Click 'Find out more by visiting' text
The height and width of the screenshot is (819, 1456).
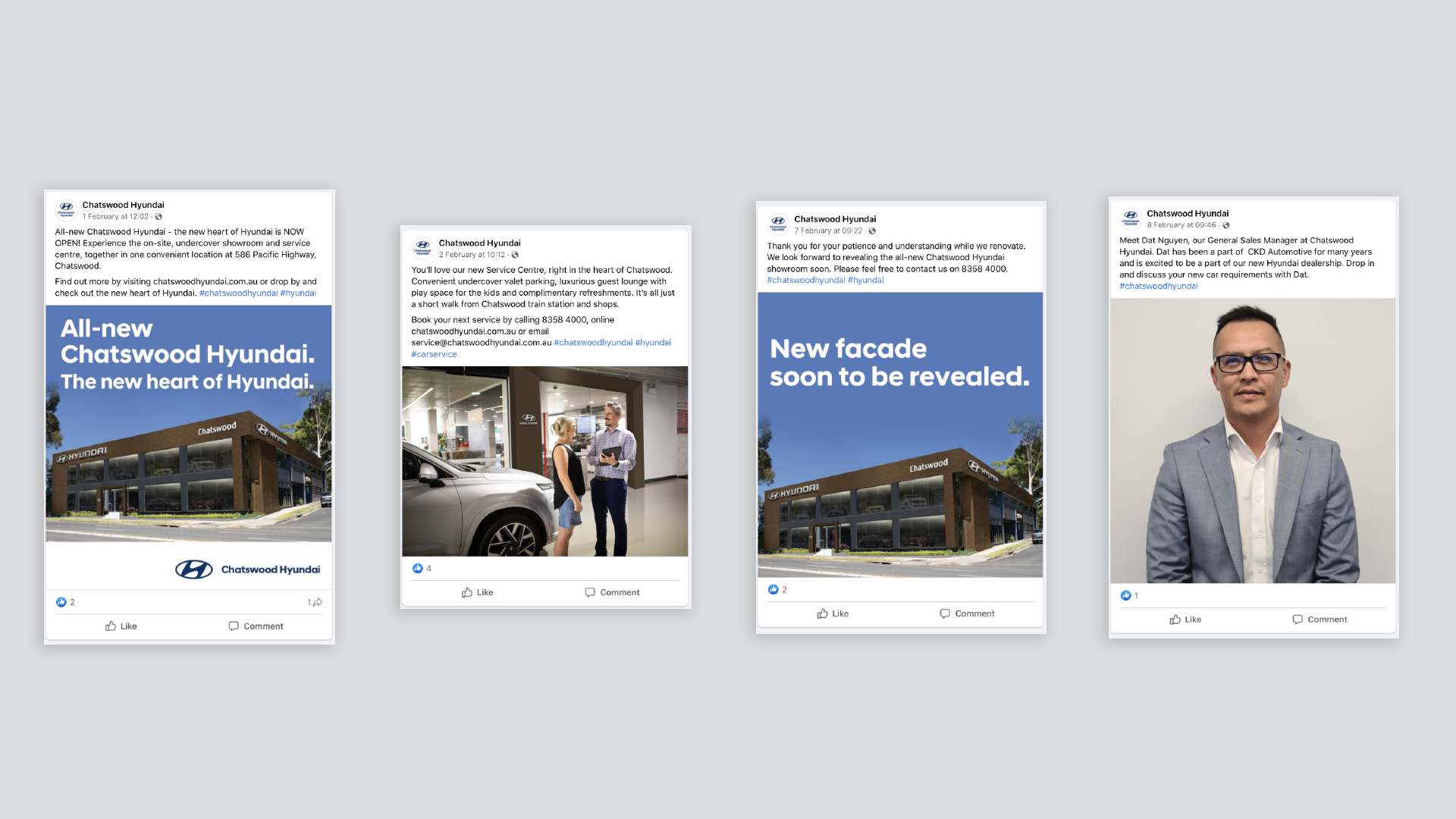click(102, 281)
